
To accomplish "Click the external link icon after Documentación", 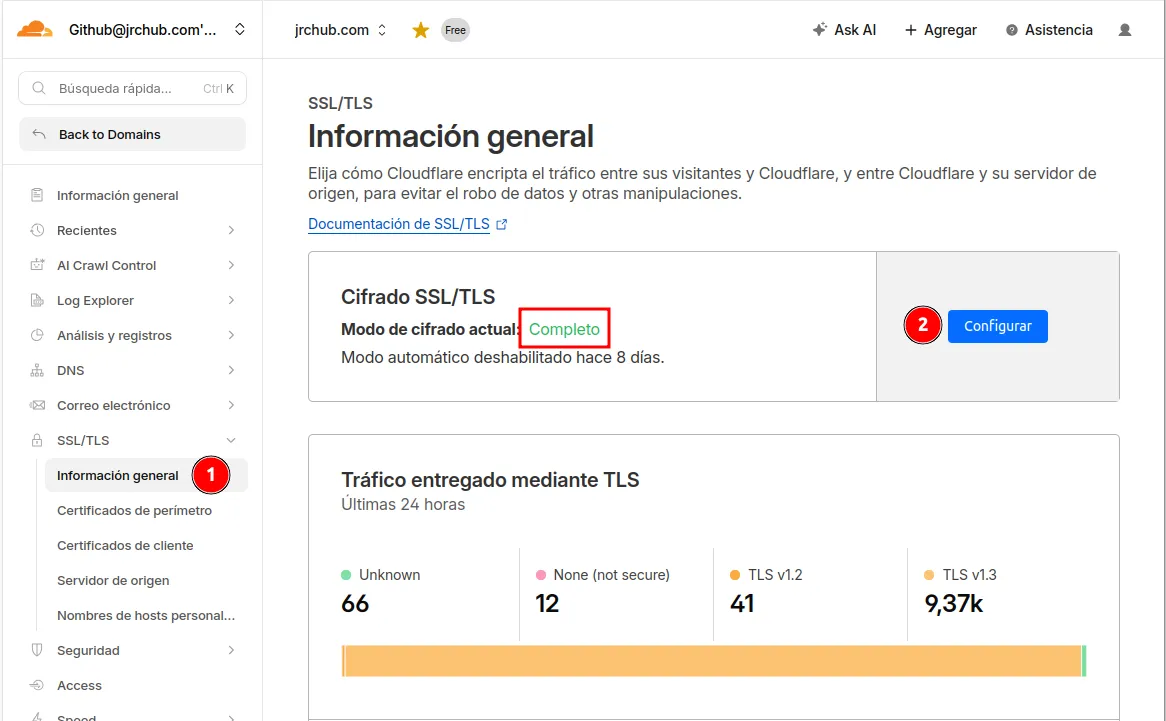I will pos(502,224).
